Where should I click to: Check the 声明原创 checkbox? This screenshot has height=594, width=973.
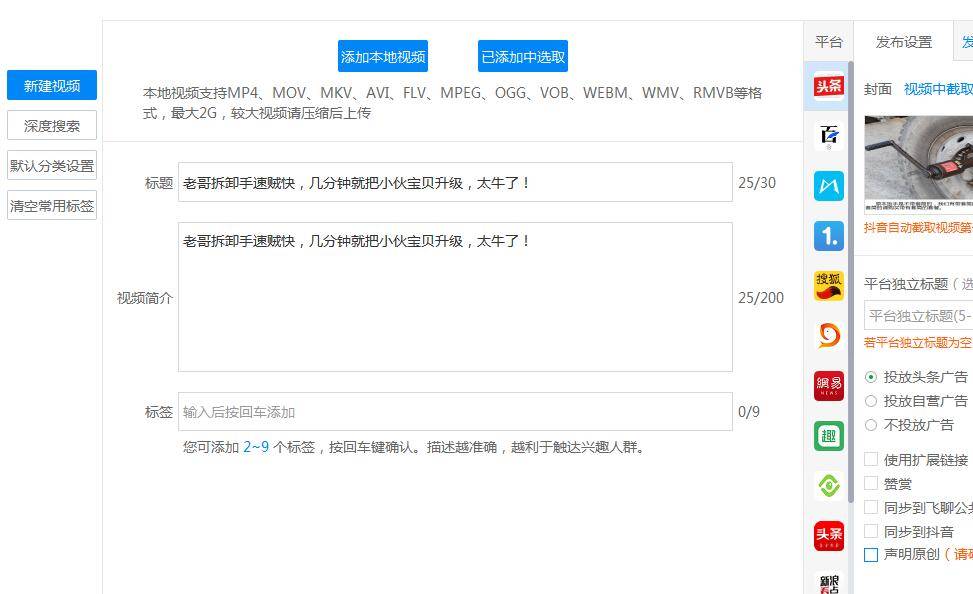click(x=871, y=555)
